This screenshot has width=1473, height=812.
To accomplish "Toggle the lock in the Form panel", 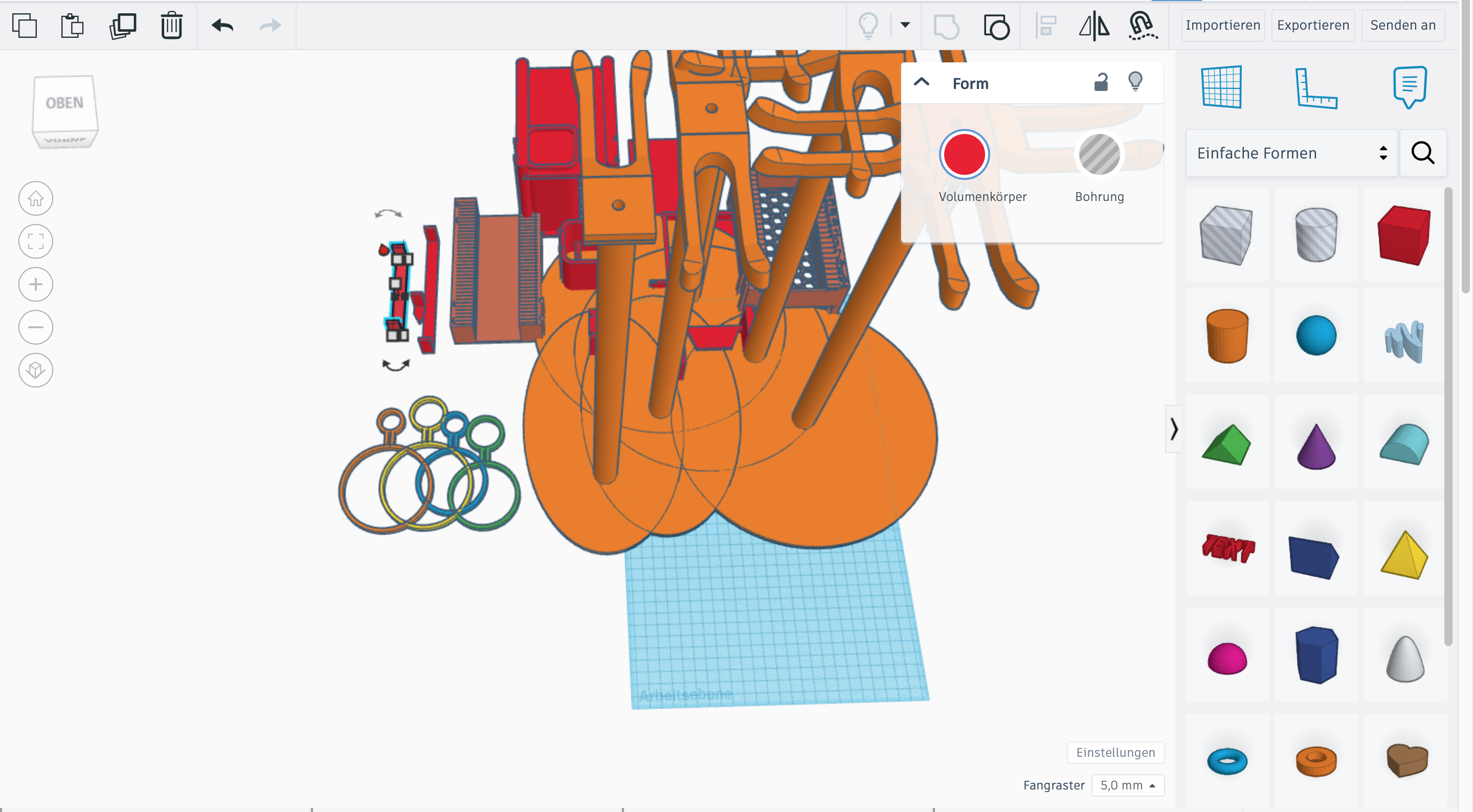I will (x=1101, y=82).
